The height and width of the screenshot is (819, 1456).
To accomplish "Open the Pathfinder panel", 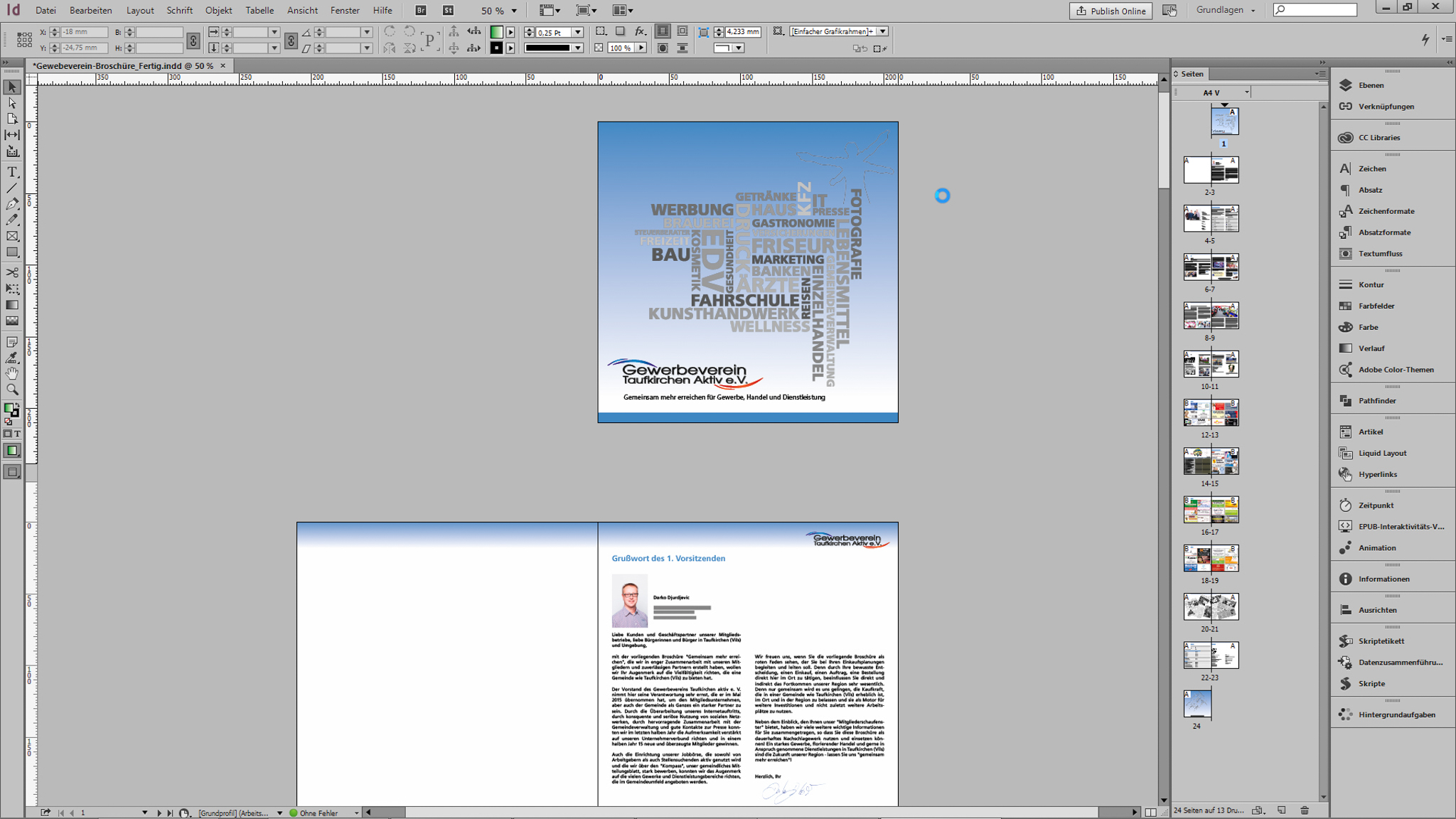I will point(1376,400).
